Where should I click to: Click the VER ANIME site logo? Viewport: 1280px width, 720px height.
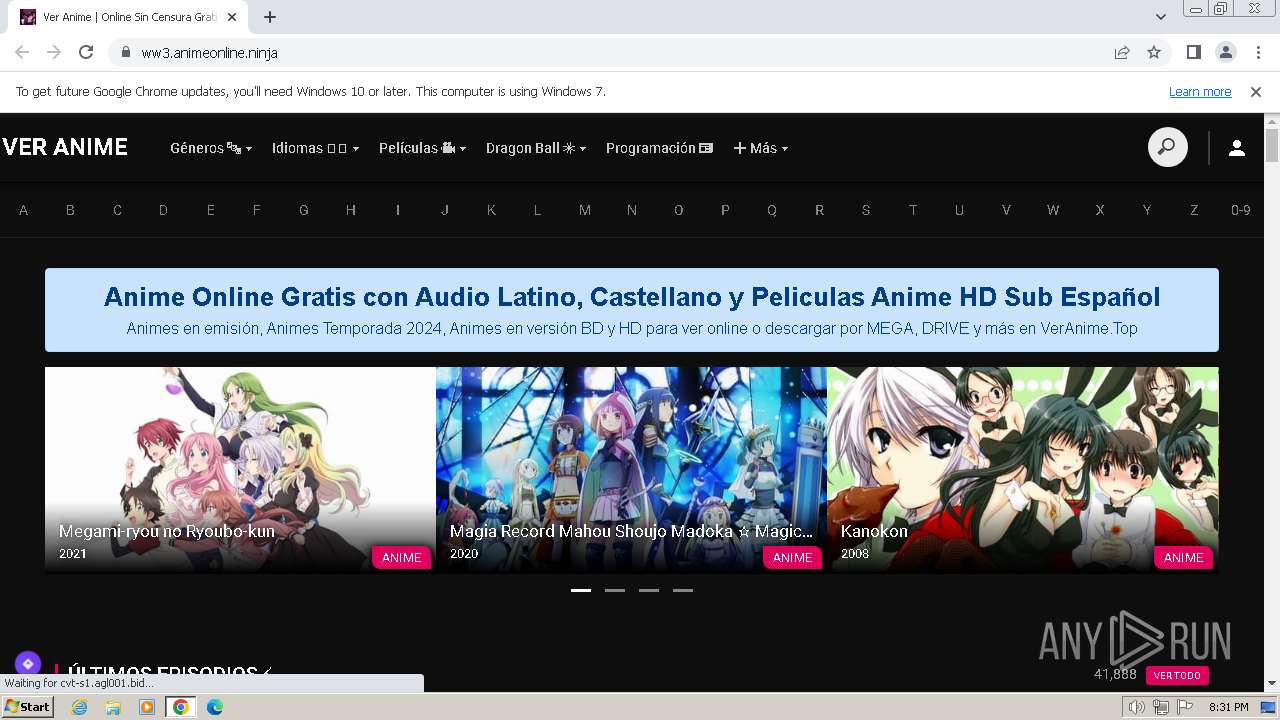click(65, 147)
